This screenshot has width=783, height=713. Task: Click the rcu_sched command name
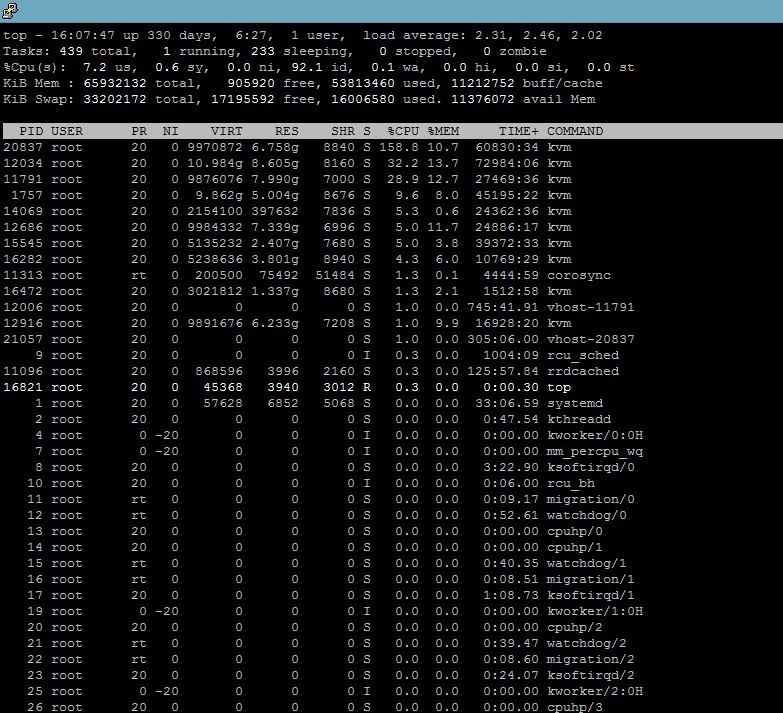click(583, 355)
